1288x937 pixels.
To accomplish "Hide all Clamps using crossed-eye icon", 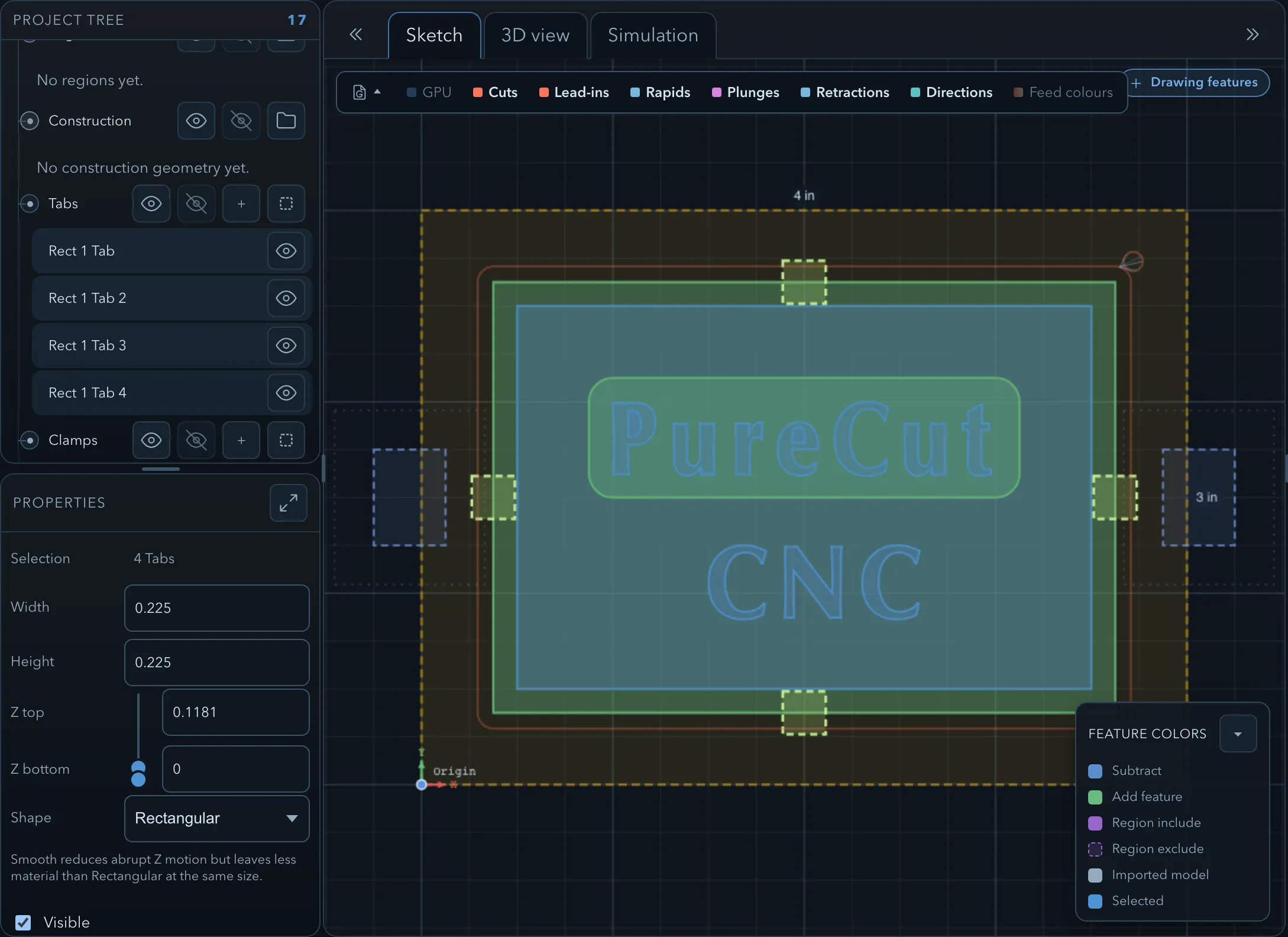I will click(196, 440).
